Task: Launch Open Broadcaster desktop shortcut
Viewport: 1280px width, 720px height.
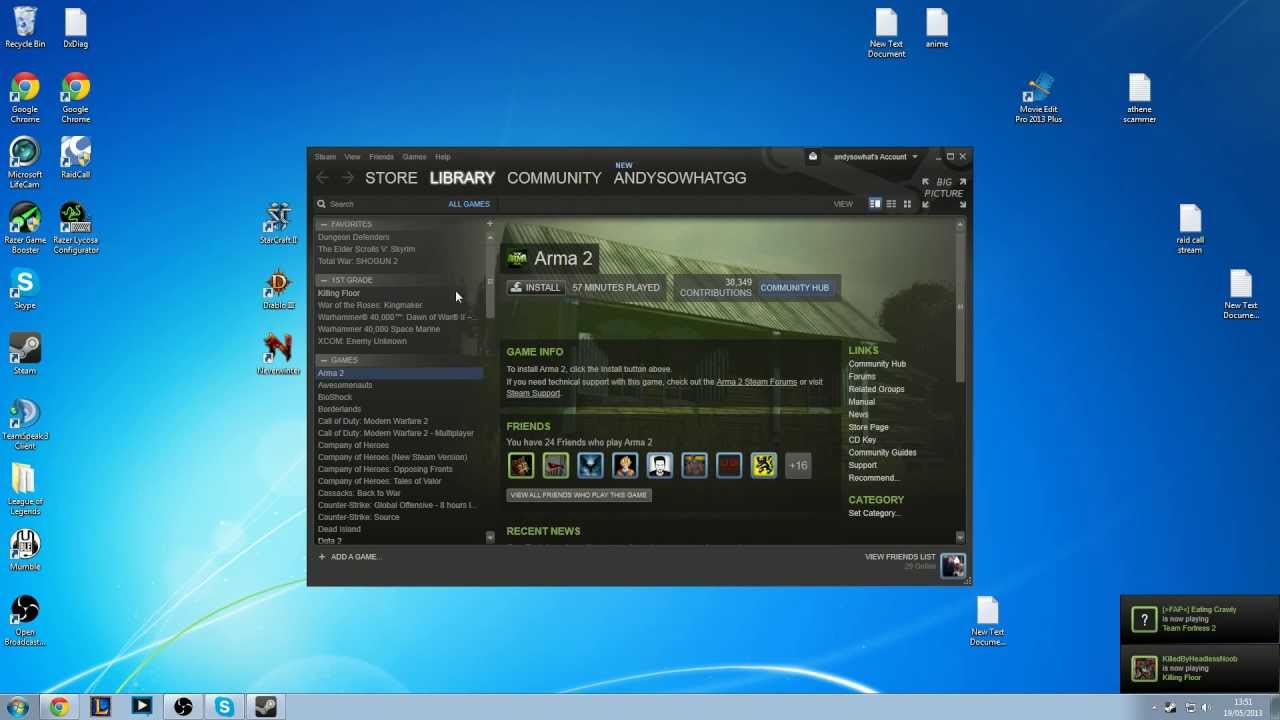Action: [25, 621]
